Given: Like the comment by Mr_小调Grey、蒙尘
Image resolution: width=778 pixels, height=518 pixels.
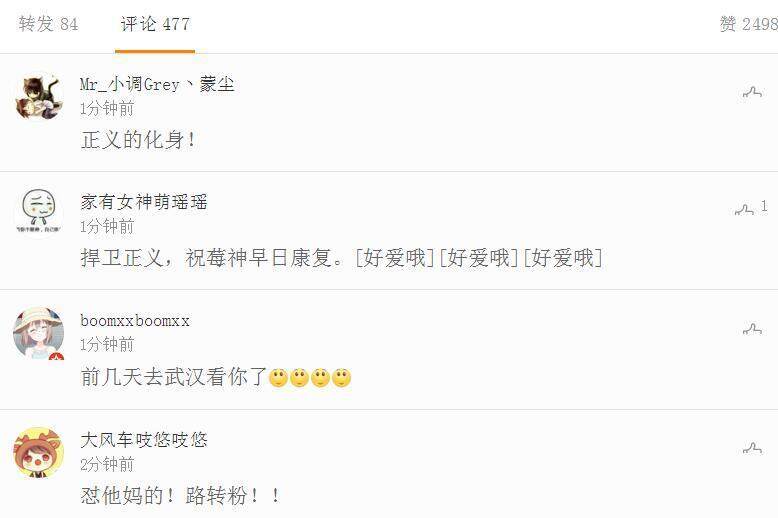Looking at the screenshot, I should pyautogui.click(x=752, y=92).
